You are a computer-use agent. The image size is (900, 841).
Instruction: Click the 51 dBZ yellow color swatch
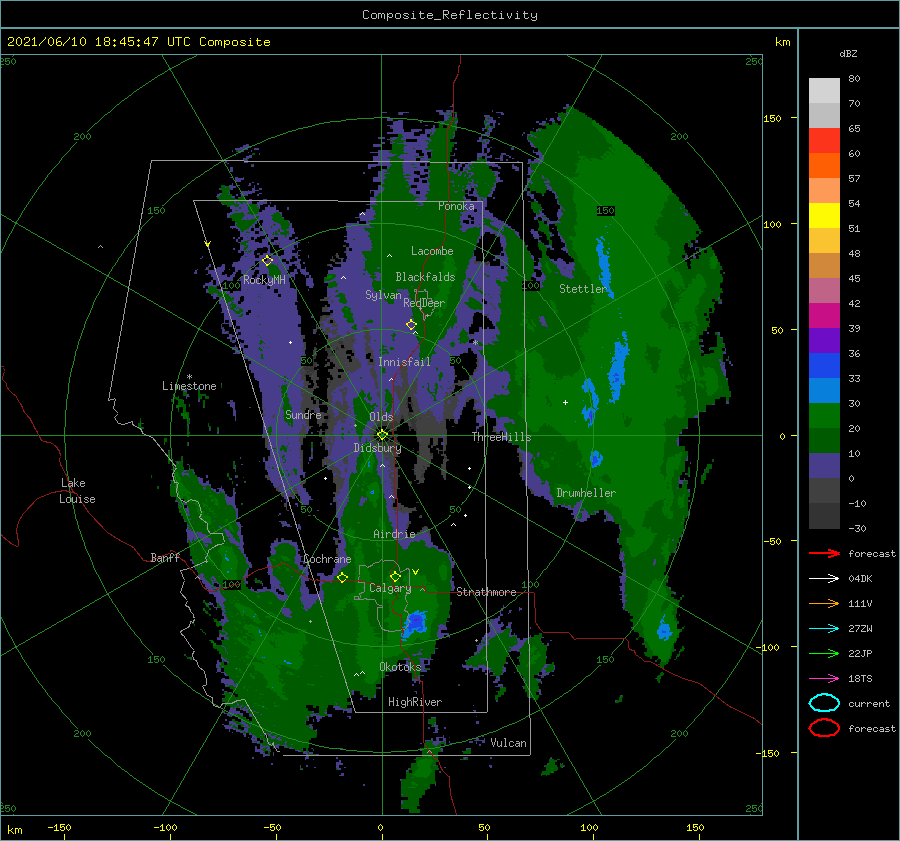[x=824, y=215]
